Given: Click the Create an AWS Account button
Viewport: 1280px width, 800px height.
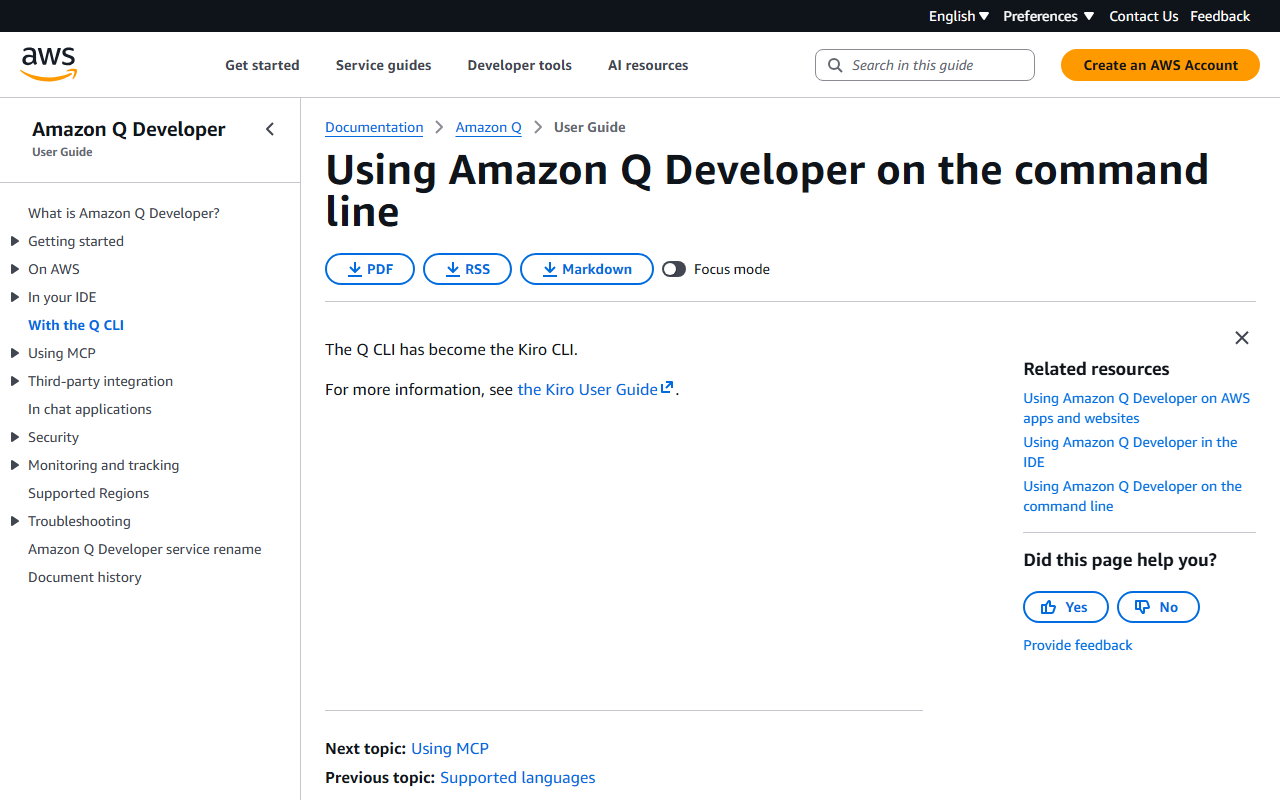Looking at the screenshot, I should coord(1160,65).
